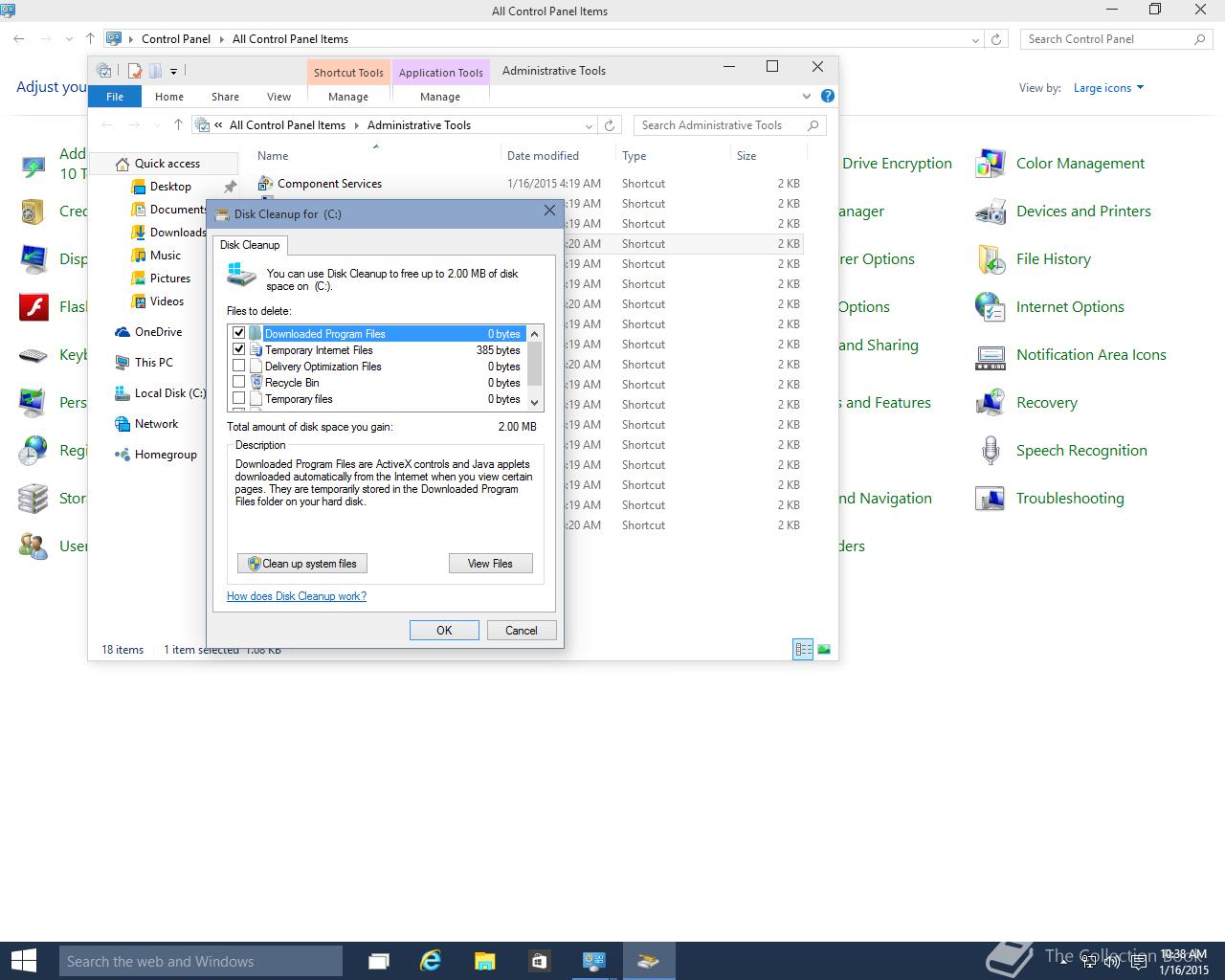Open Pictures folder in navigation pane
Screen dimensions: 1225x980
click(x=169, y=278)
